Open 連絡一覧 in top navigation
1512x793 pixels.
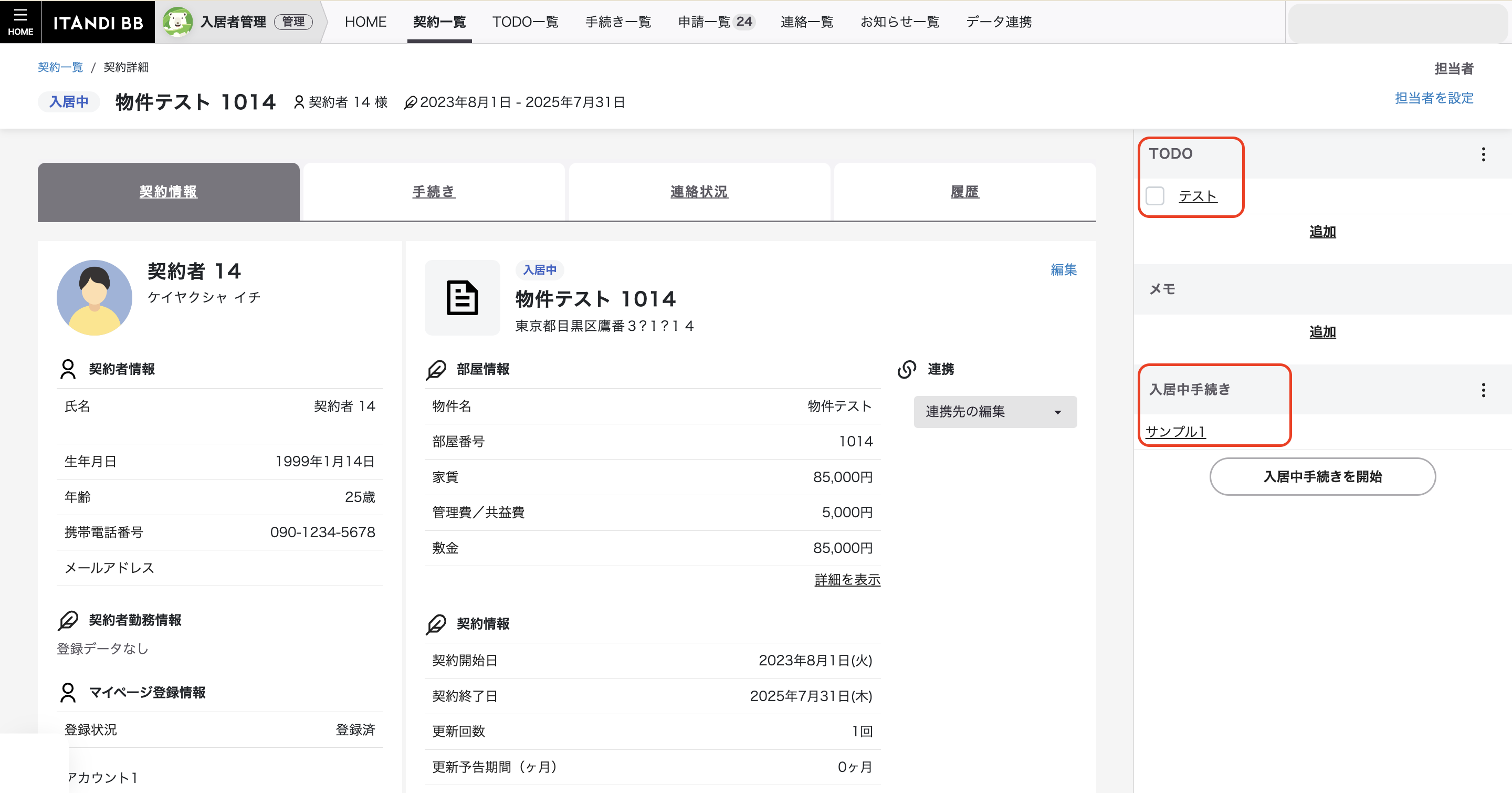coord(806,22)
